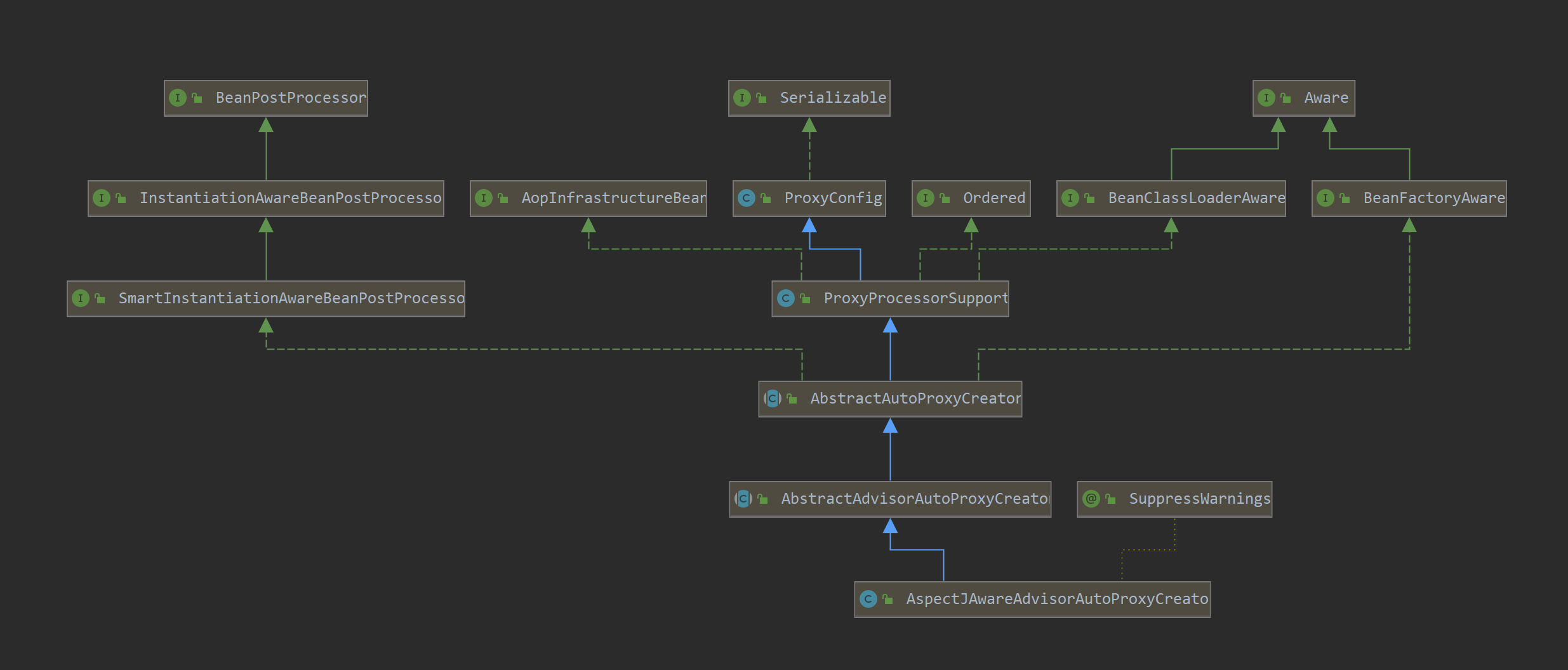The height and width of the screenshot is (670, 1568).
Task: Click the class icon on AspectJAwareAdvisorAutoProxyCreator
Action: 868,599
